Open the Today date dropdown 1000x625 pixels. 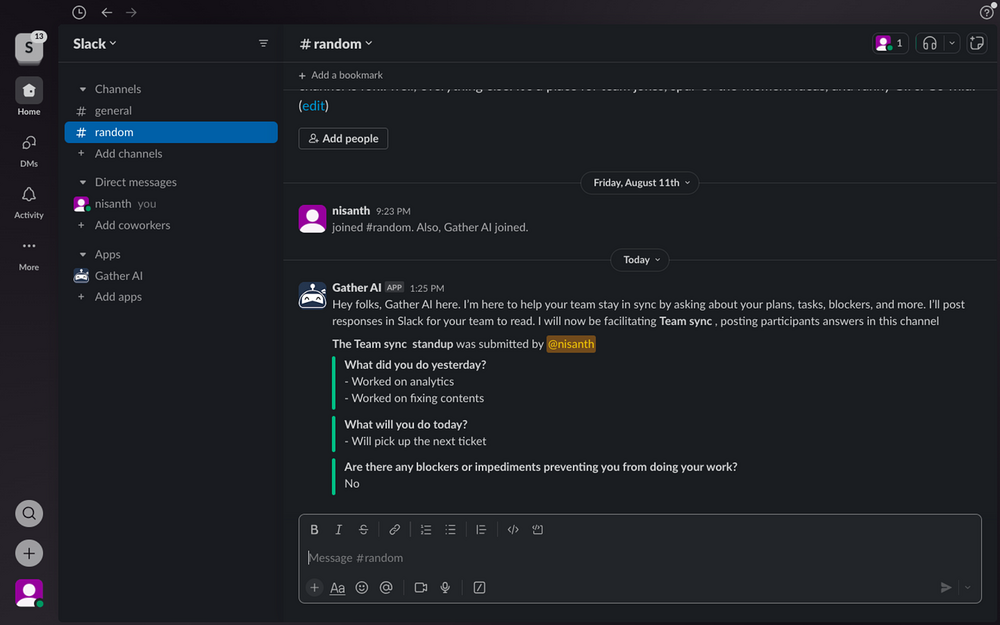tap(640, 260)
